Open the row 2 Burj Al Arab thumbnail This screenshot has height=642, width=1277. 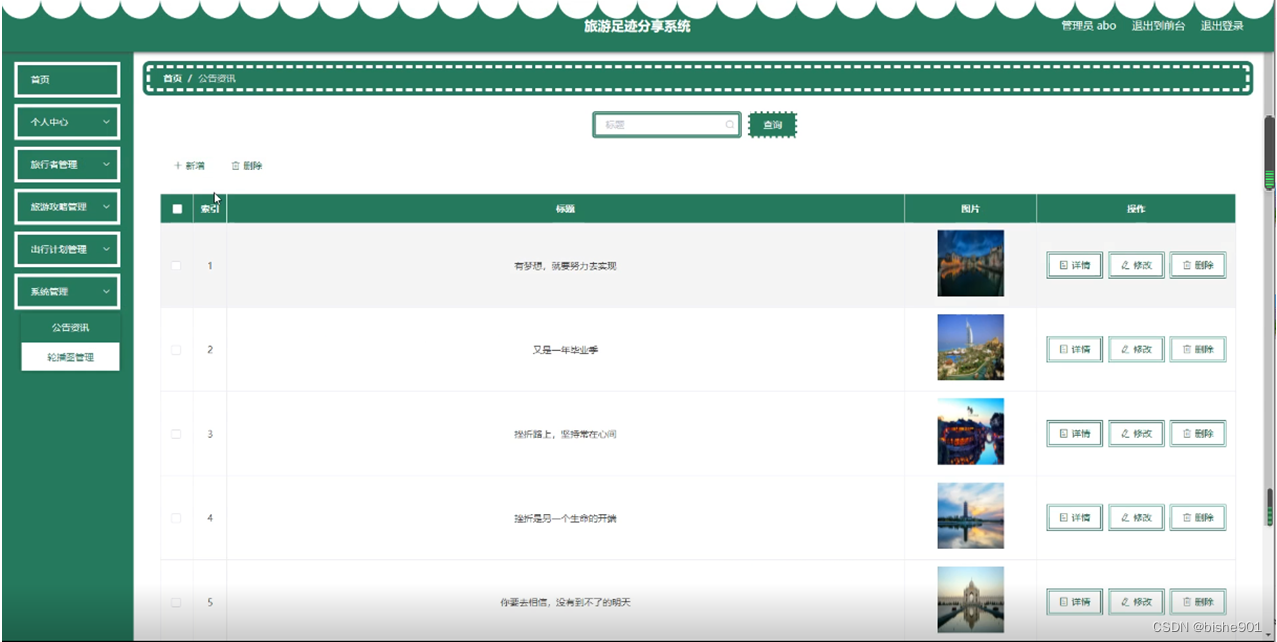pyautogui.click(x=970, y=348)
